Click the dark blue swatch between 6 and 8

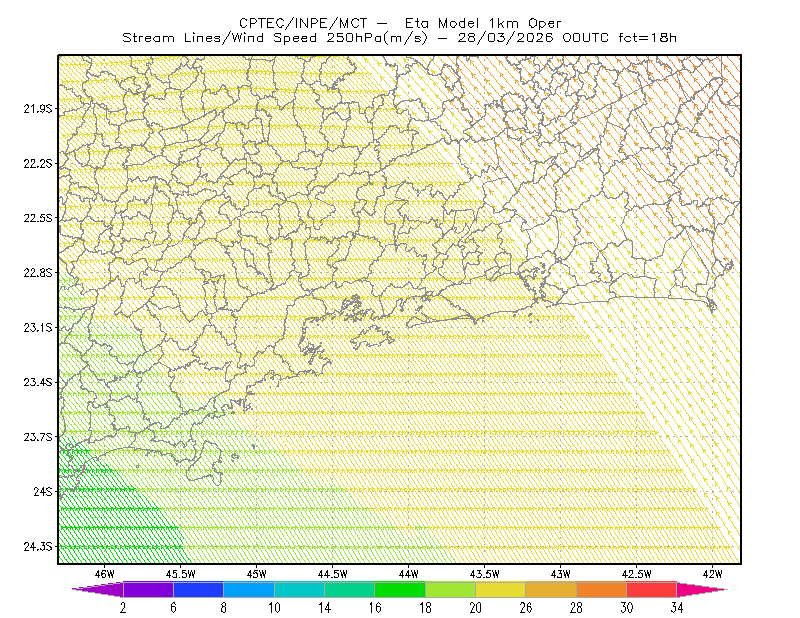pyautogui.click(x=198, y=589)
